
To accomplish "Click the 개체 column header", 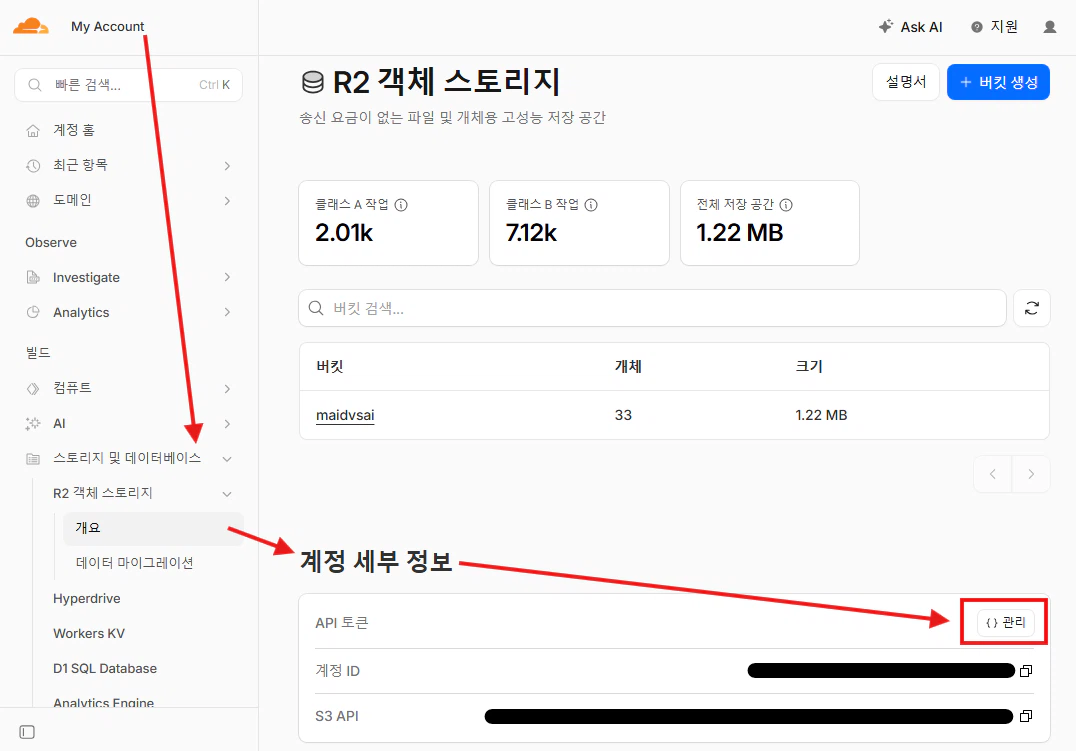I will (x=628, y=367).
